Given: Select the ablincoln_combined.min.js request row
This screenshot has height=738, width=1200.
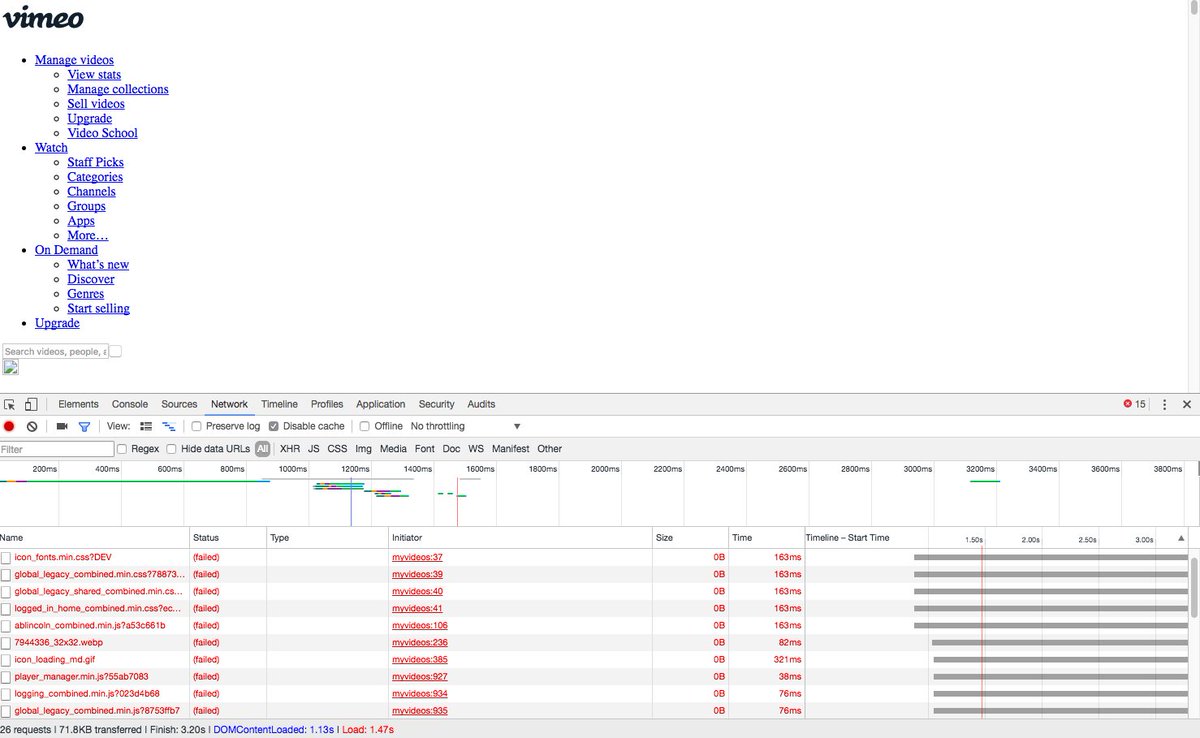Looking at the screenshot, I should pyautogui.click(x=595, y=625).
